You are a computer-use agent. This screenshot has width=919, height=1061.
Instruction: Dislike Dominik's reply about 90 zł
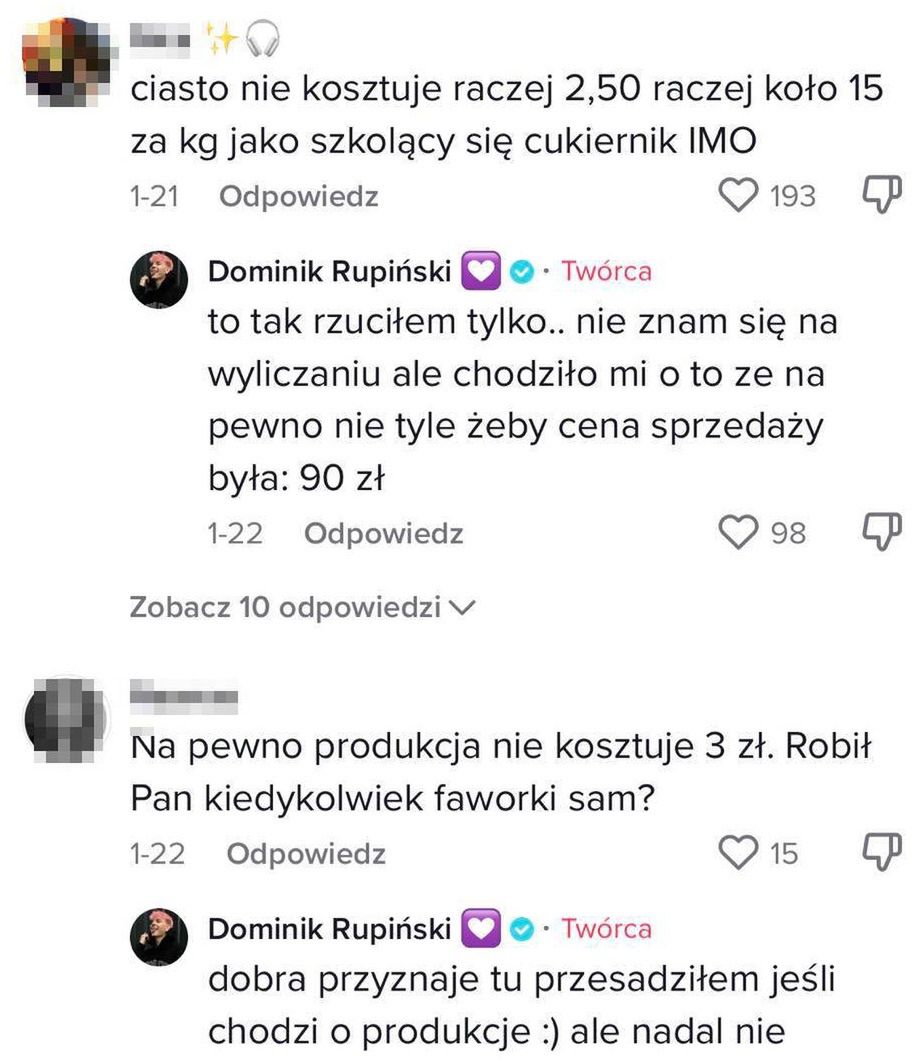tap(879, 533)
